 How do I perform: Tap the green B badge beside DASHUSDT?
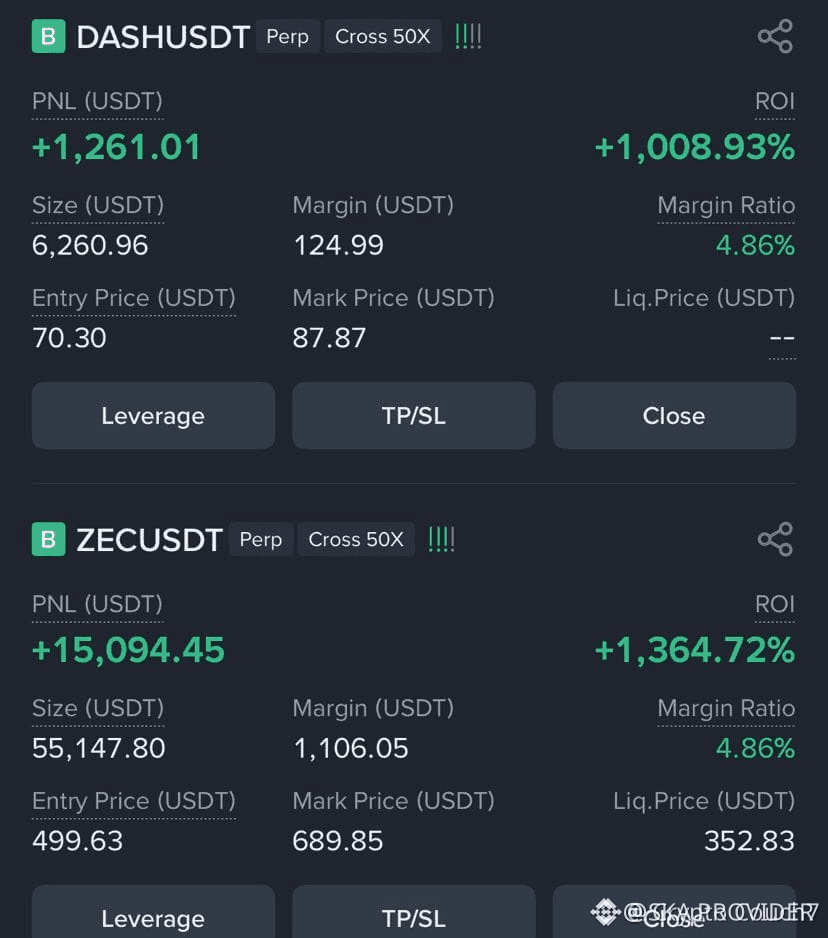[x=48, y=37]
